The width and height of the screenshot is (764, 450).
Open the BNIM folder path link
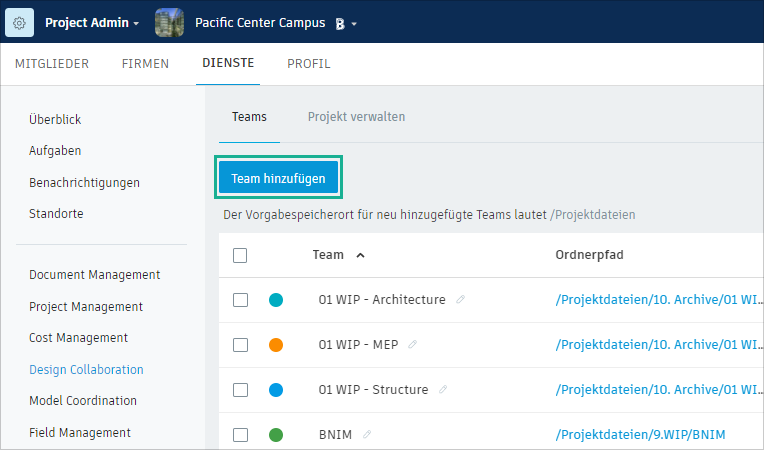pyautogui.click(x=640, y=435)
